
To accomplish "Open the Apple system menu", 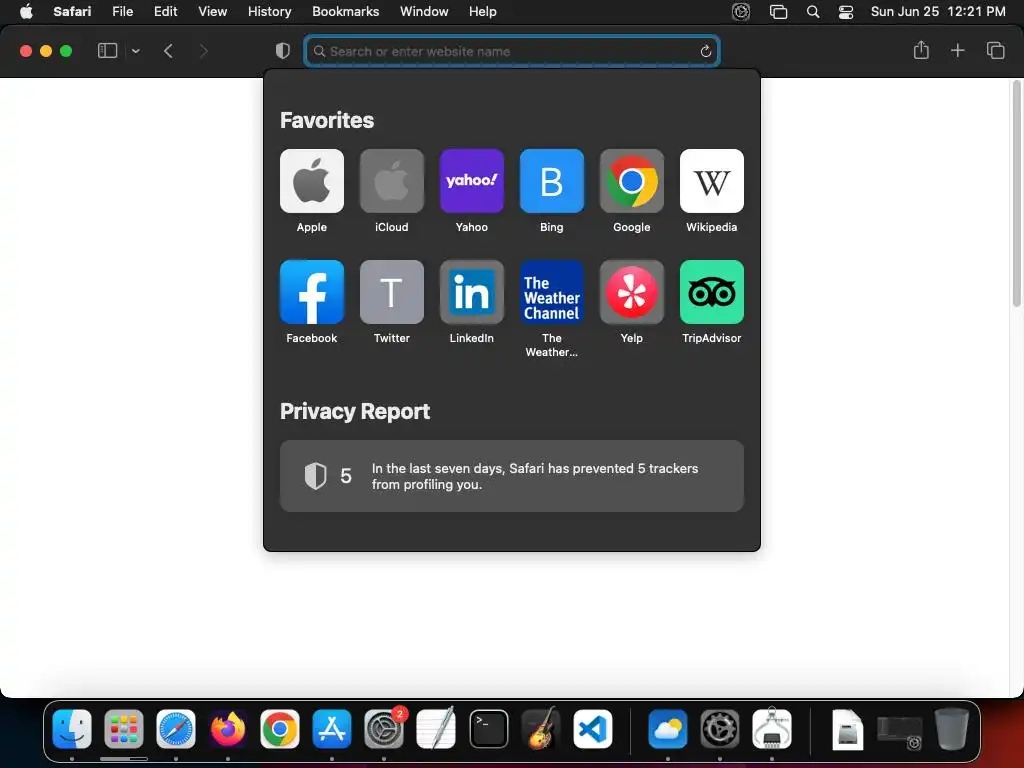I will [x=26, y=12].
